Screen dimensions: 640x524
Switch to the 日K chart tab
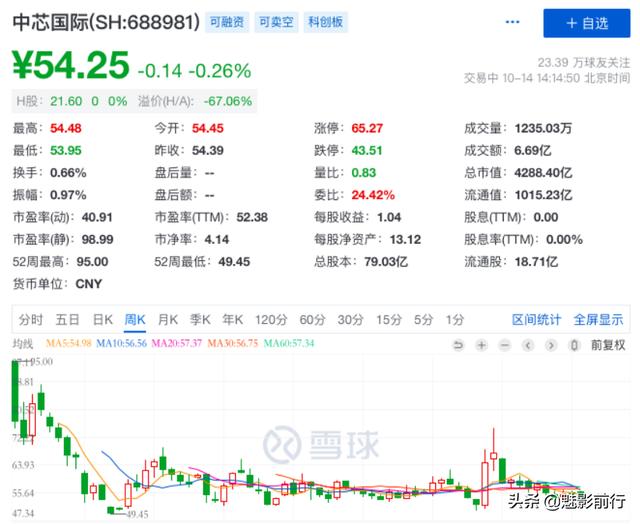(x=102, y=320)
